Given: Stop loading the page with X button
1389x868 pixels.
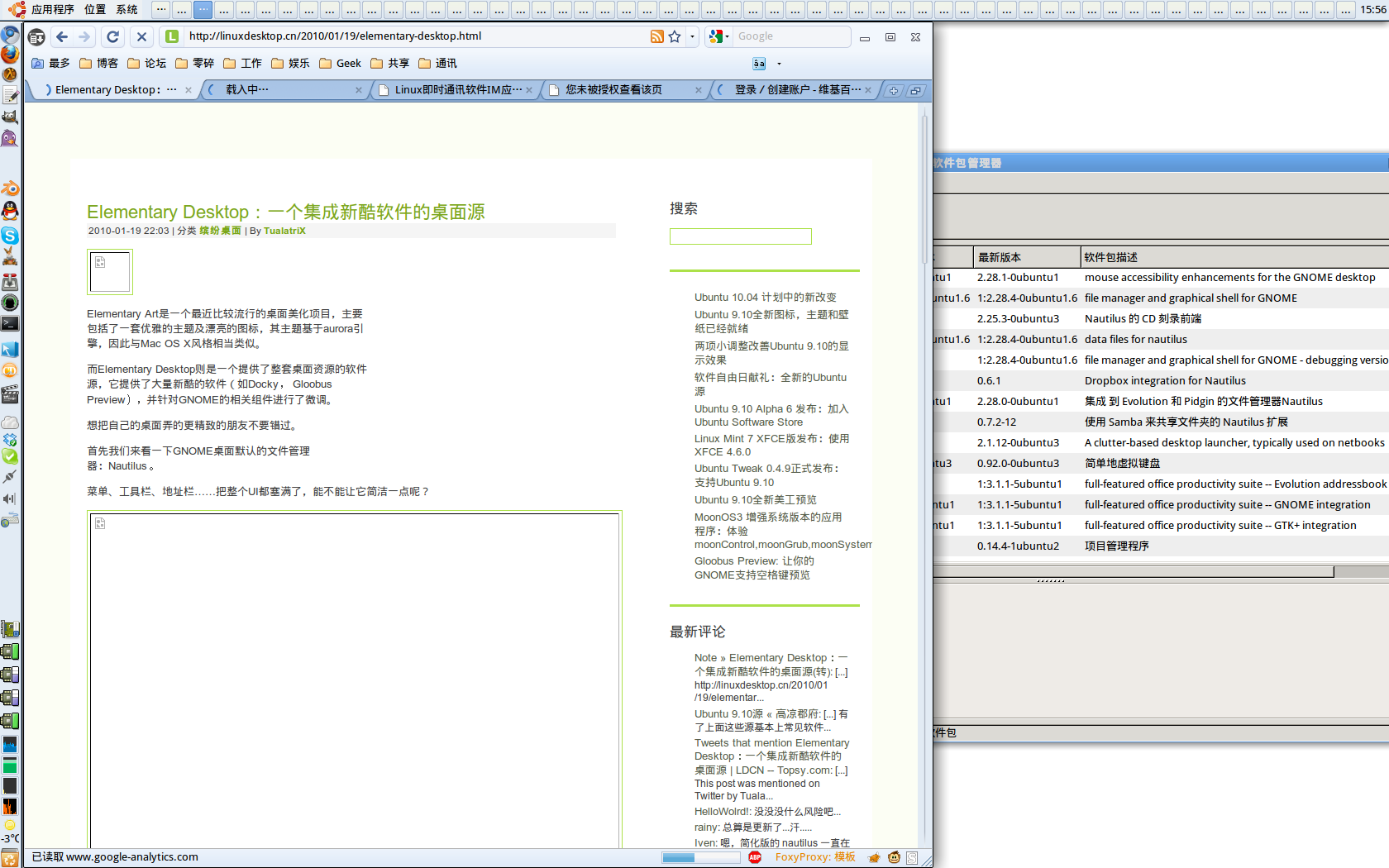Looking at the screenshot, I should pos(141,36).
